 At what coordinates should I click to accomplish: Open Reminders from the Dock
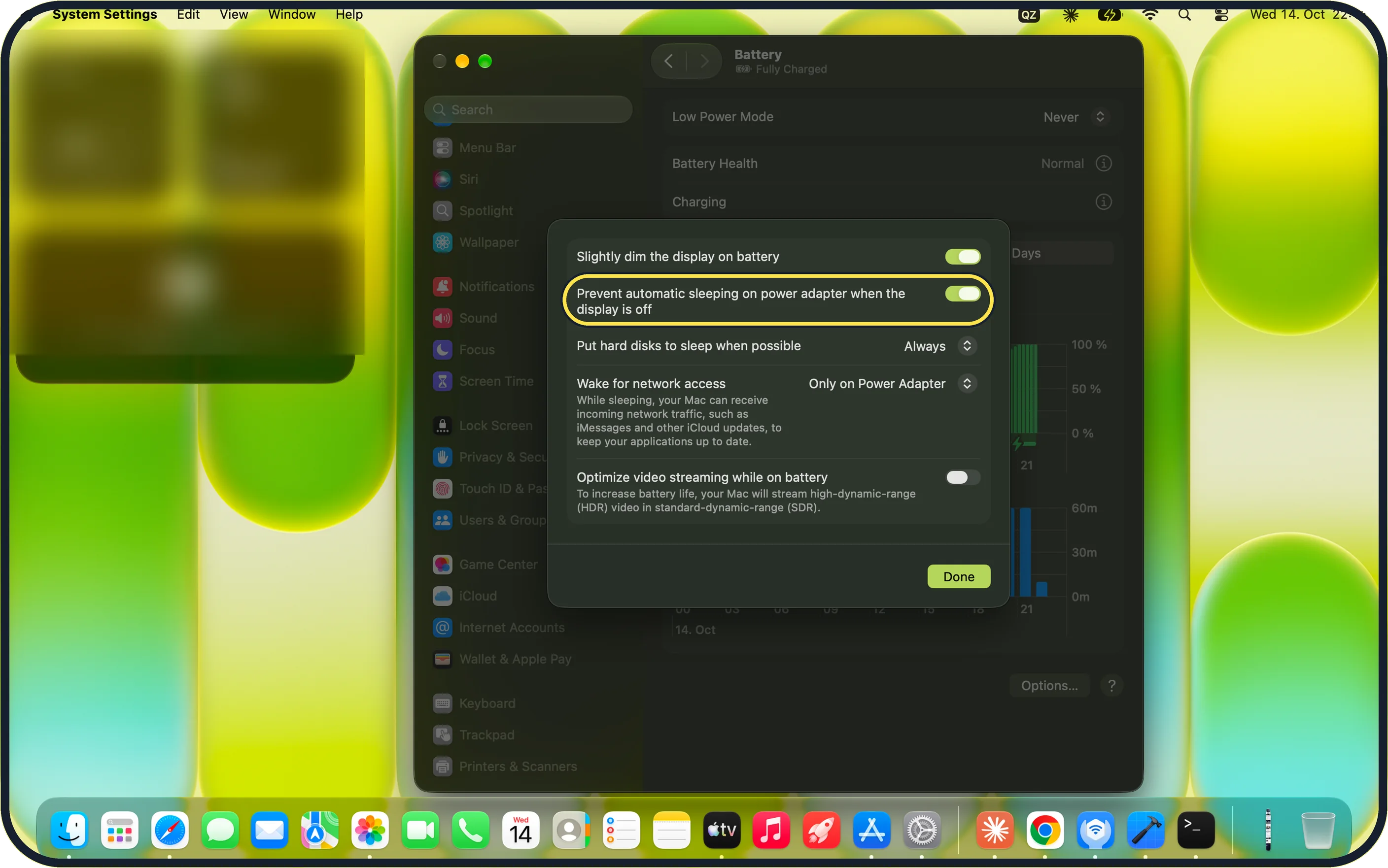(622, 830)
